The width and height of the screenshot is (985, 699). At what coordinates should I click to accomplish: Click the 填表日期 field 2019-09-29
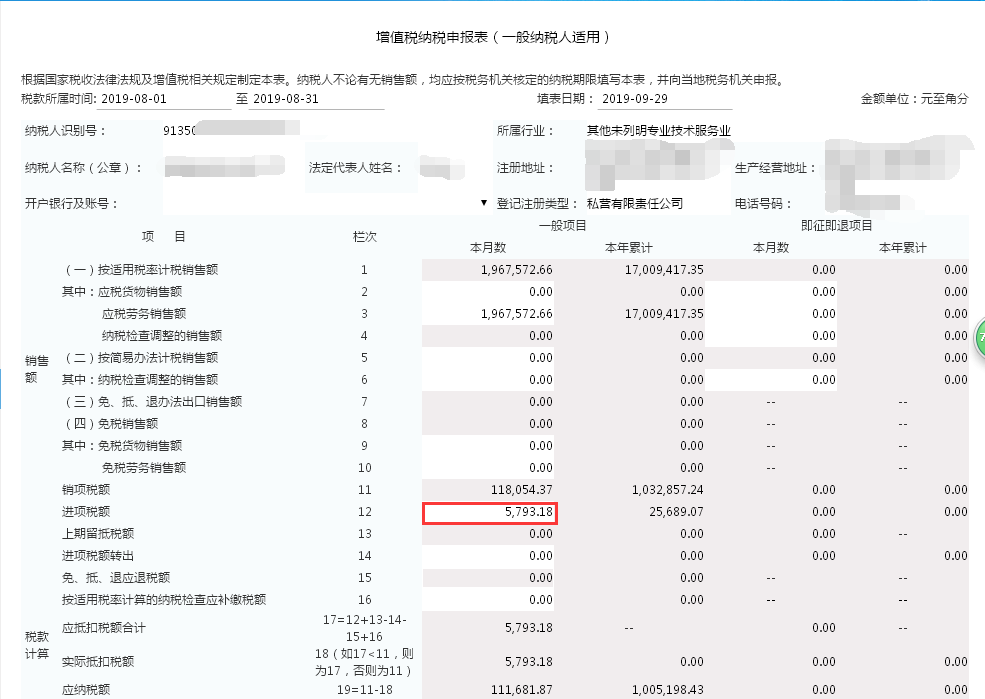point(665,99)
